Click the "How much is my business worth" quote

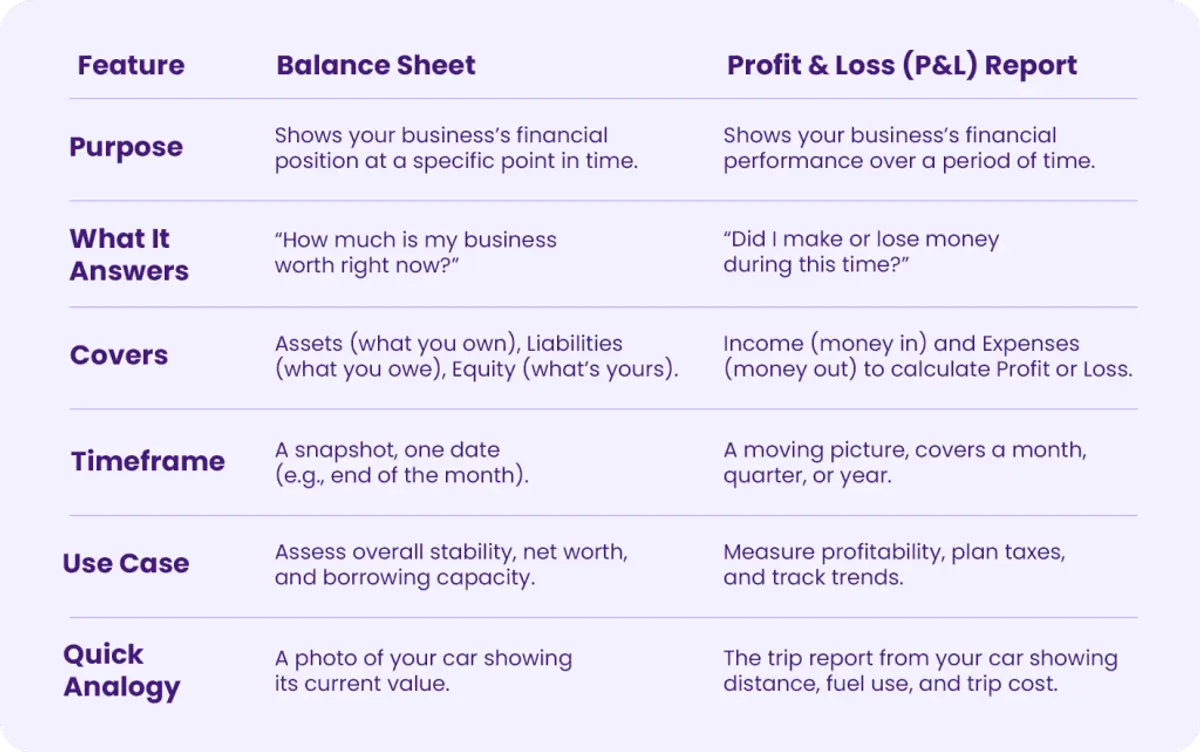[416, 253]
